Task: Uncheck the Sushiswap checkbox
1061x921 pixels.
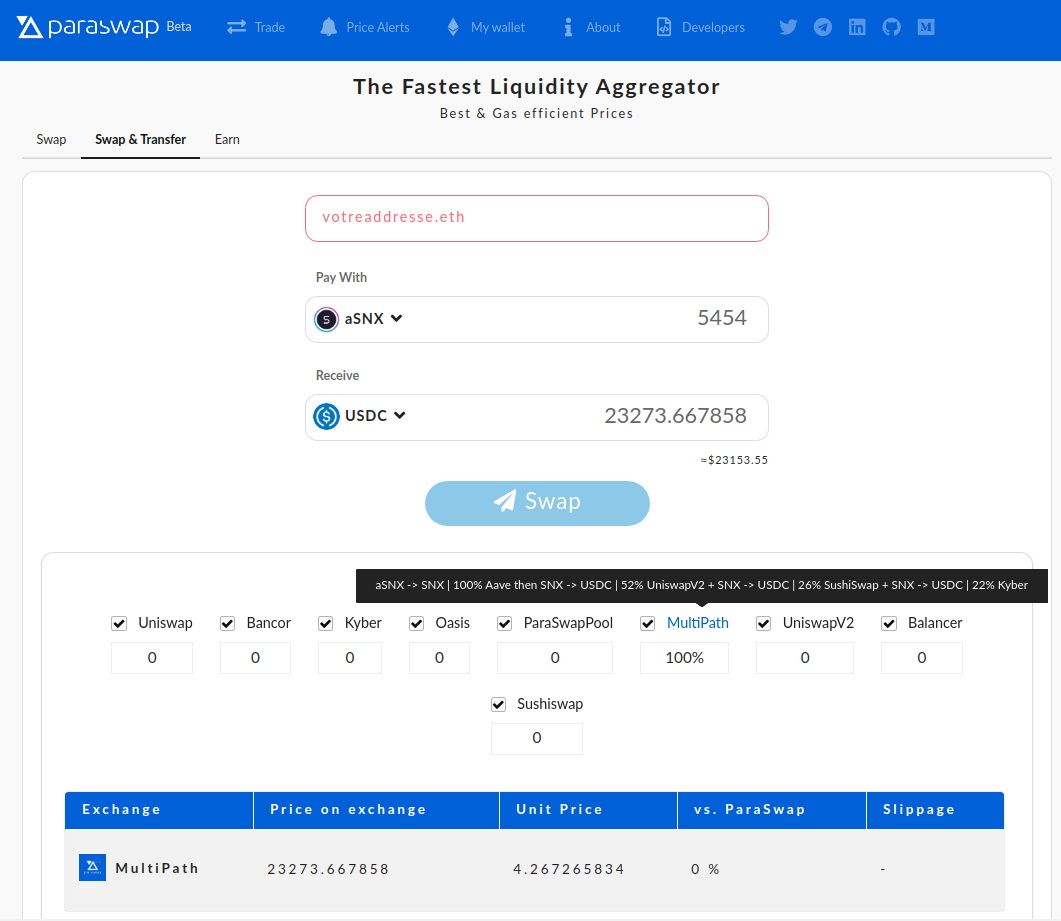Action: [x=499, y=704]
